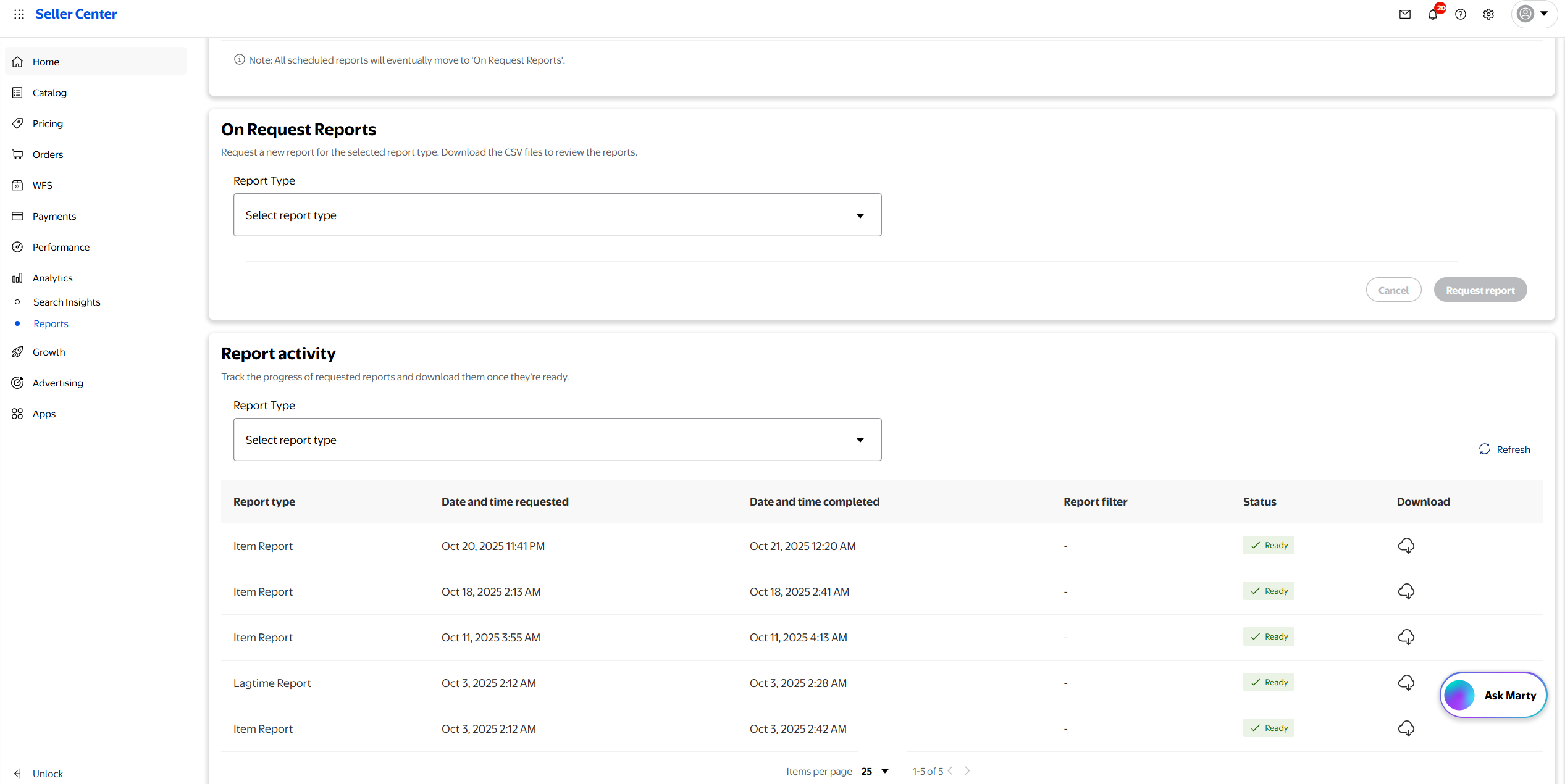Open the settings gear icon

click(x=1488, y=14)
